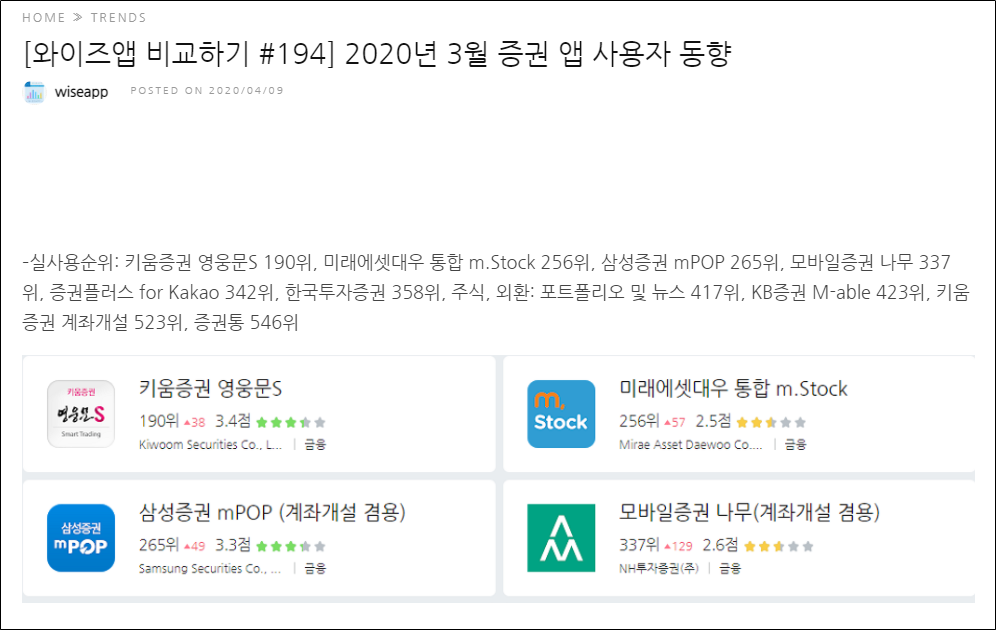Click the Samsung Securities Co. developer name

tap(210, 568)
